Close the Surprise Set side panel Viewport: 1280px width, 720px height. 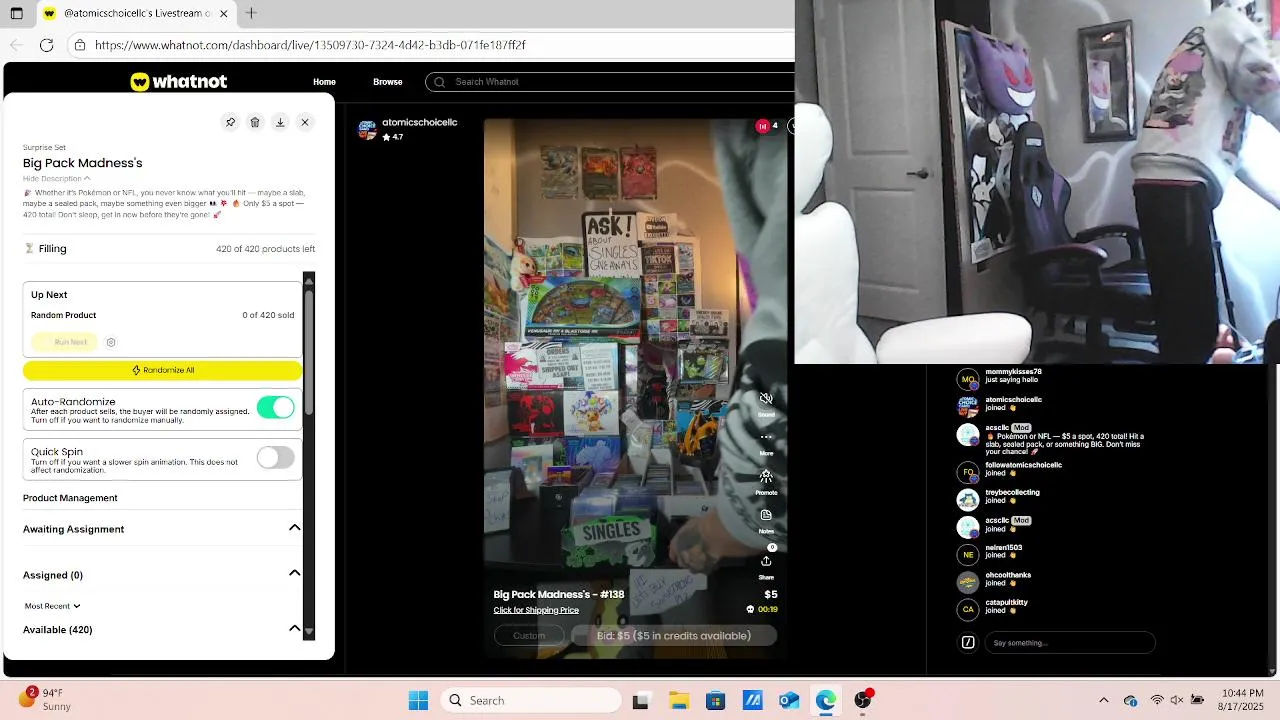305,122
